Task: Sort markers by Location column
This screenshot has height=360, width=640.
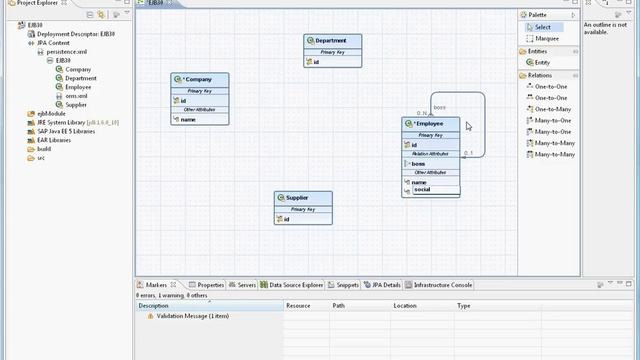Action: coord(422,306)
